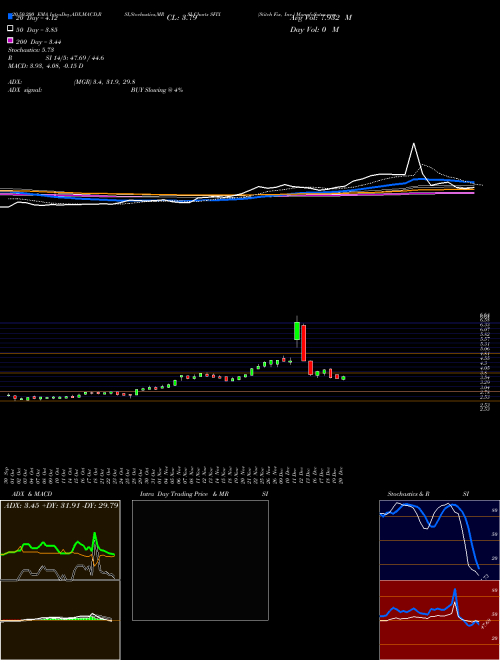Click the 'BUY Slowing @ 4%' signal text
The width and height of the screenshot is (500, 660).
click(x=157, y=90)
